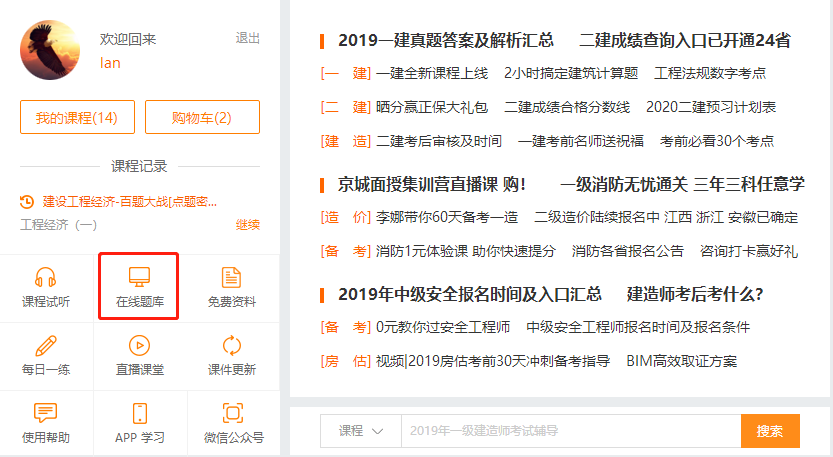Click the search keyword input field
Image resolution: width=833 pixels, height=457 pixels.
570,431
